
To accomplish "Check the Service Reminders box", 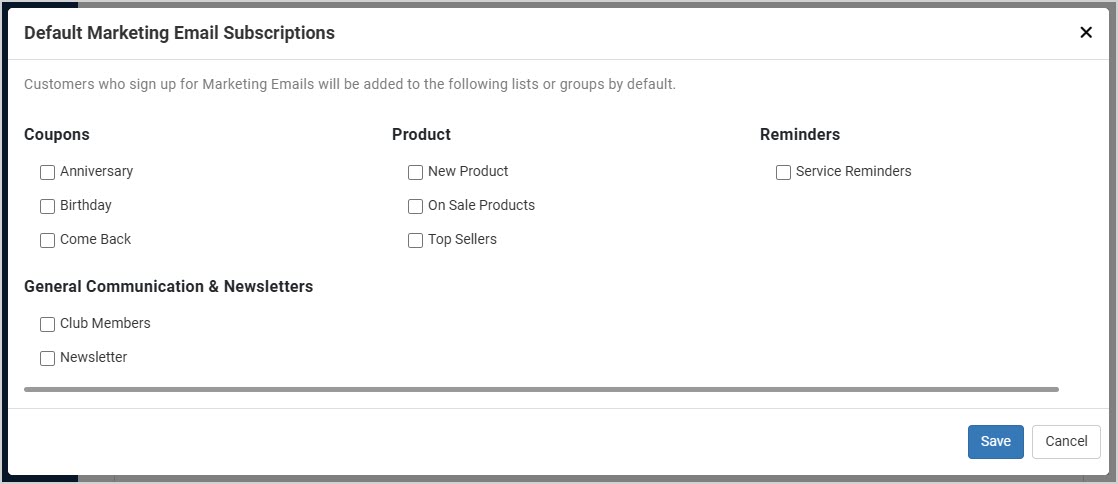I will (x=783, y=173).
